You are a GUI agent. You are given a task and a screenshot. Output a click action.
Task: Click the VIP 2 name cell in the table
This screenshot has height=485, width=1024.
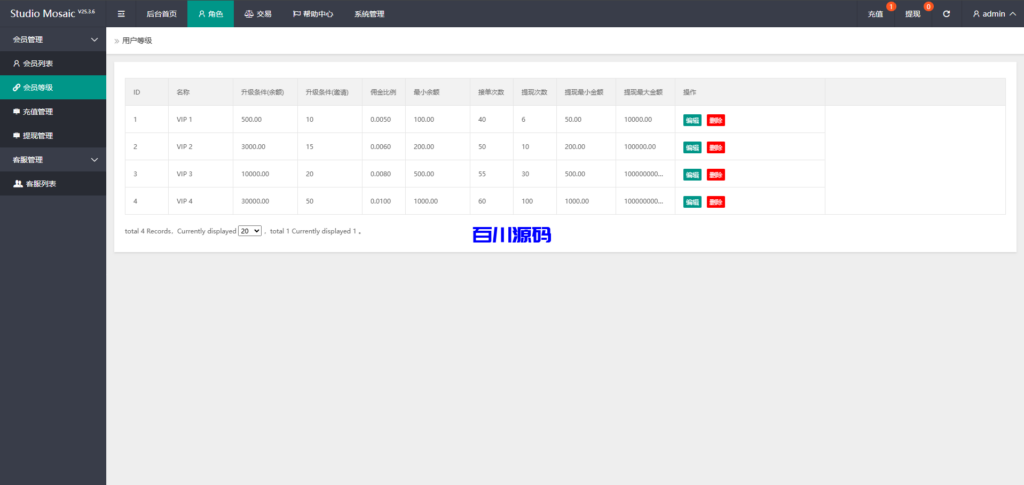(184, 147)
